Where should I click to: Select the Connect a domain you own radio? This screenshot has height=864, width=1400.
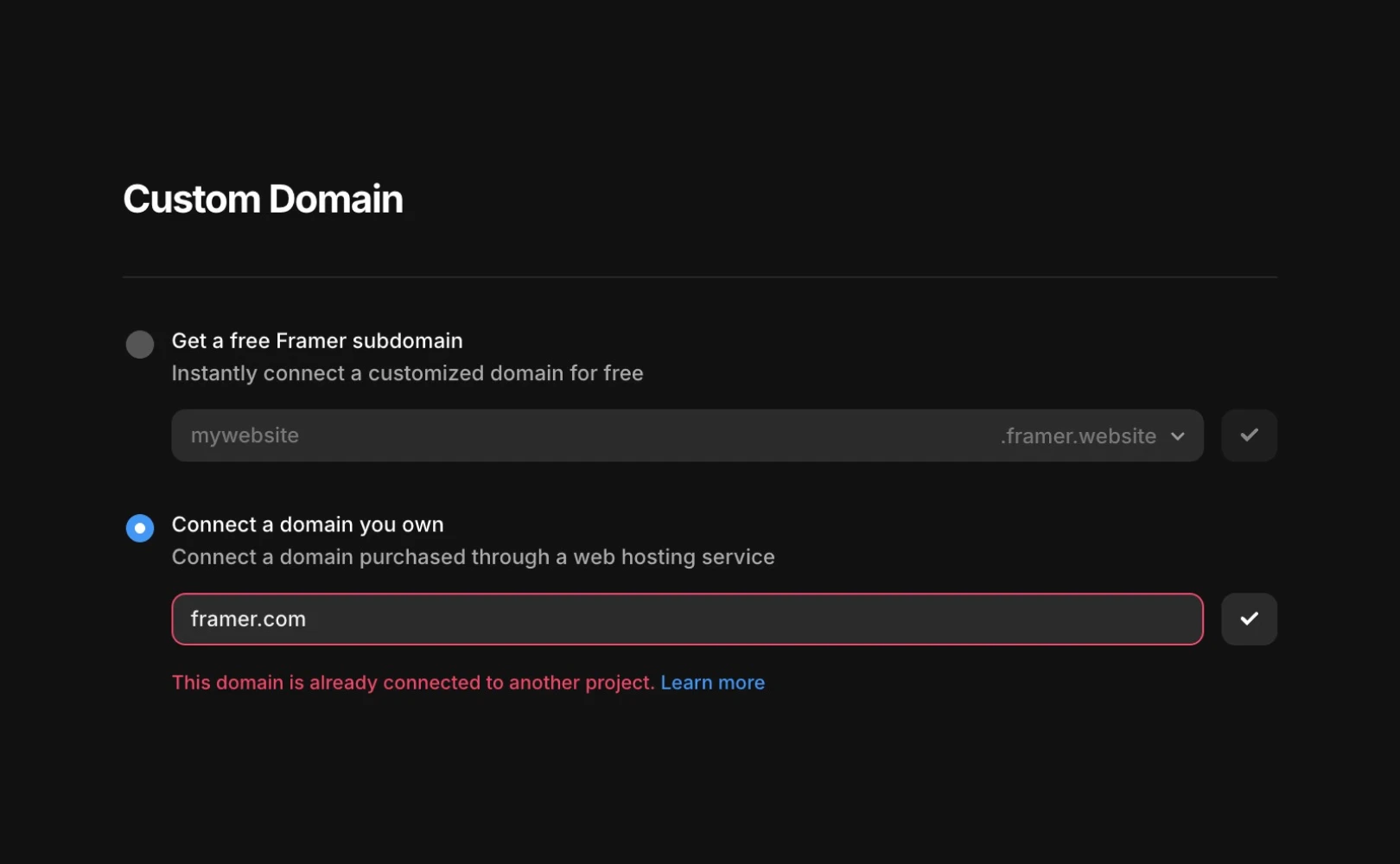click(140, 528)
